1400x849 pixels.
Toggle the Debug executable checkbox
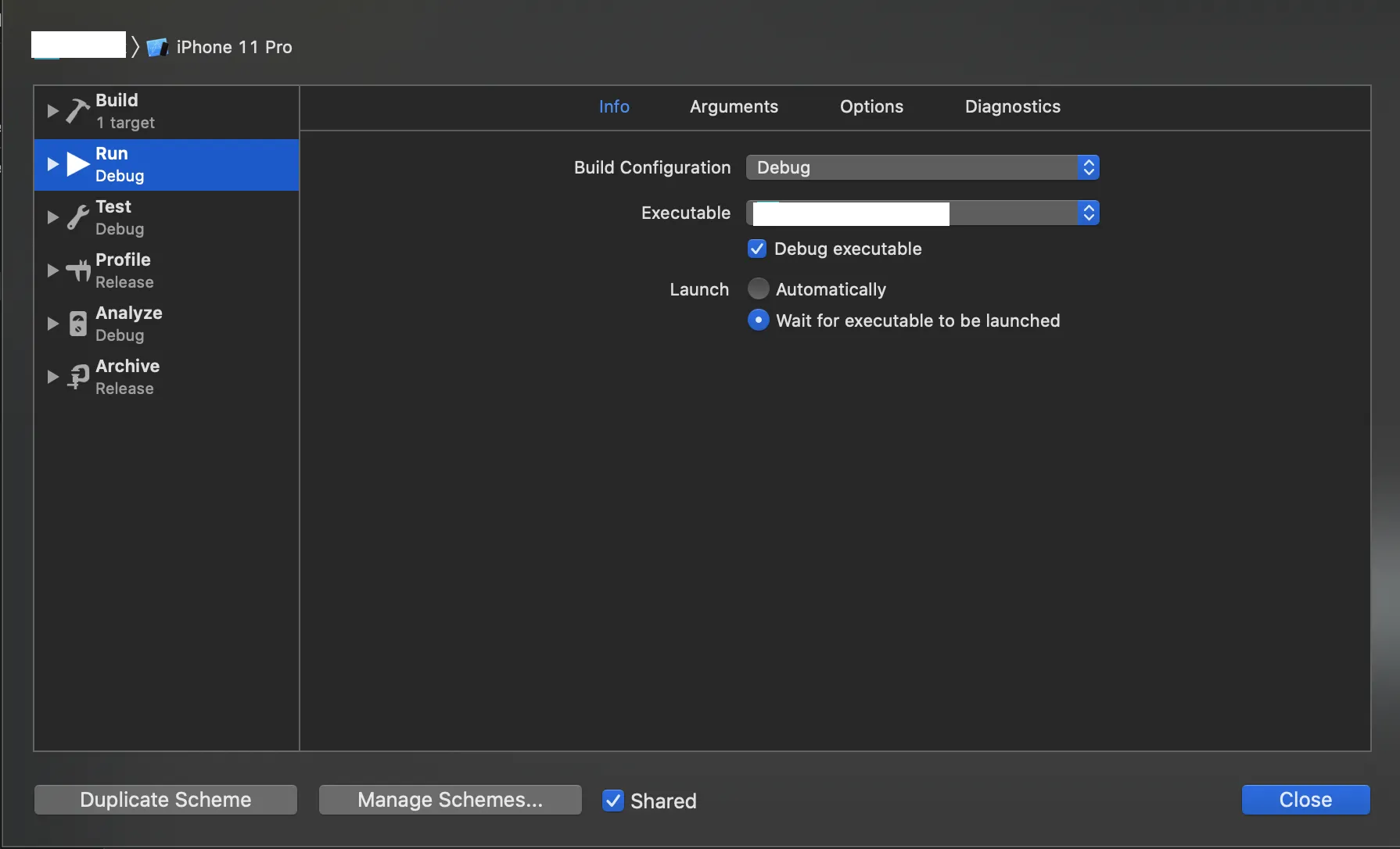757,249
